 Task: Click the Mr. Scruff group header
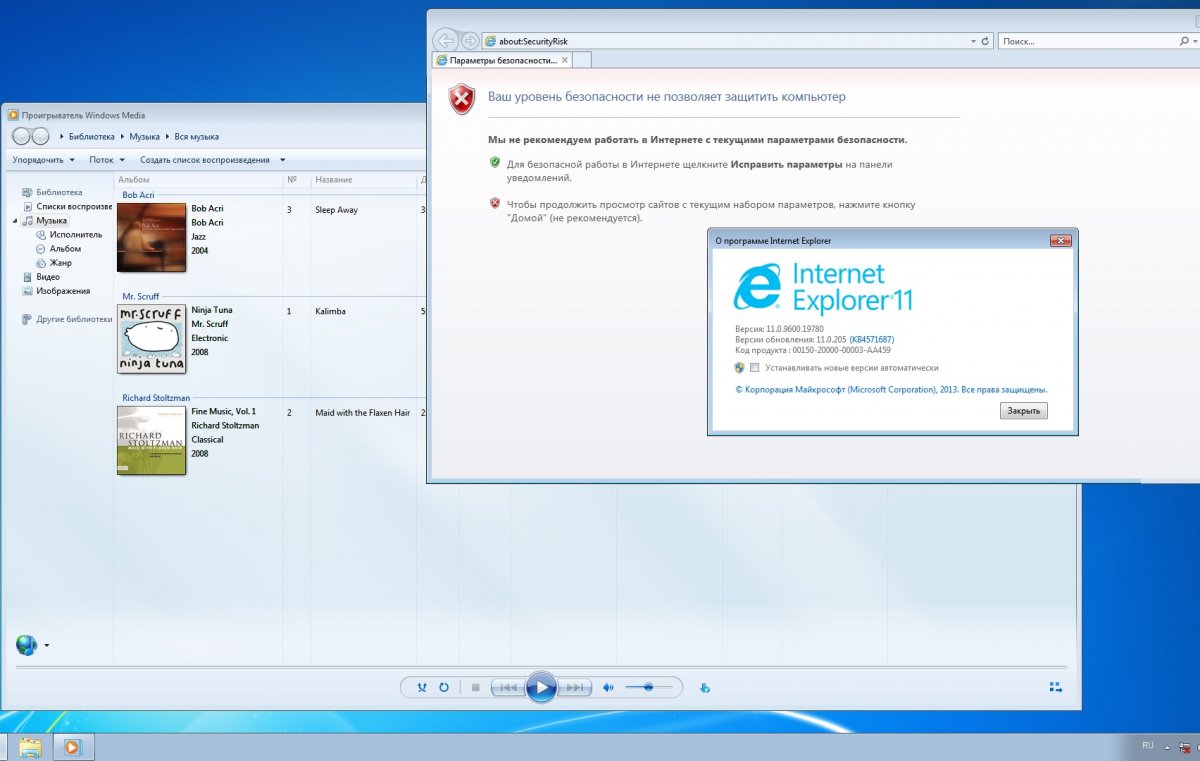[x=141, y=297]
